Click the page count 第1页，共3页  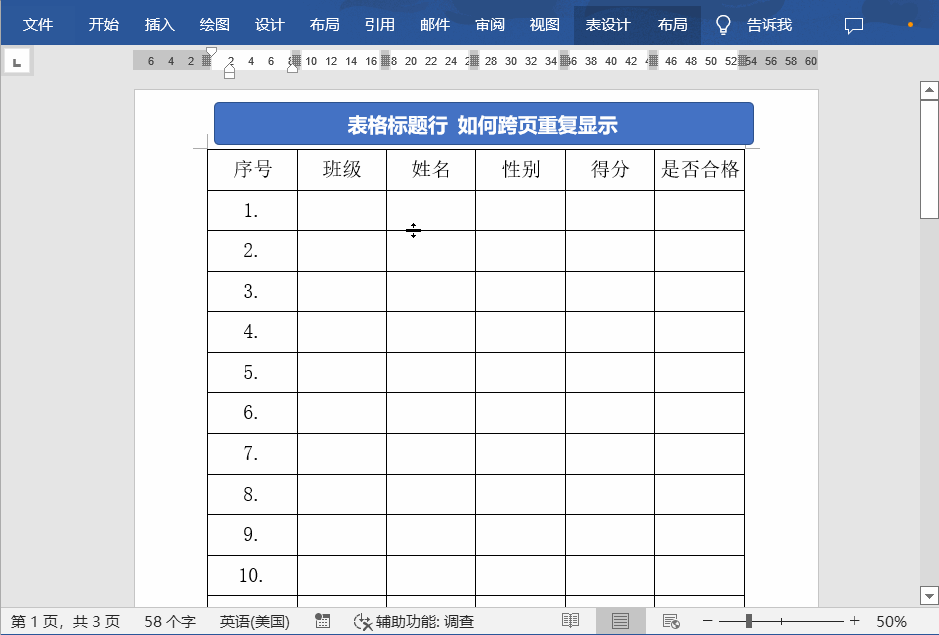pyautogui.click(x=65, y=622)
